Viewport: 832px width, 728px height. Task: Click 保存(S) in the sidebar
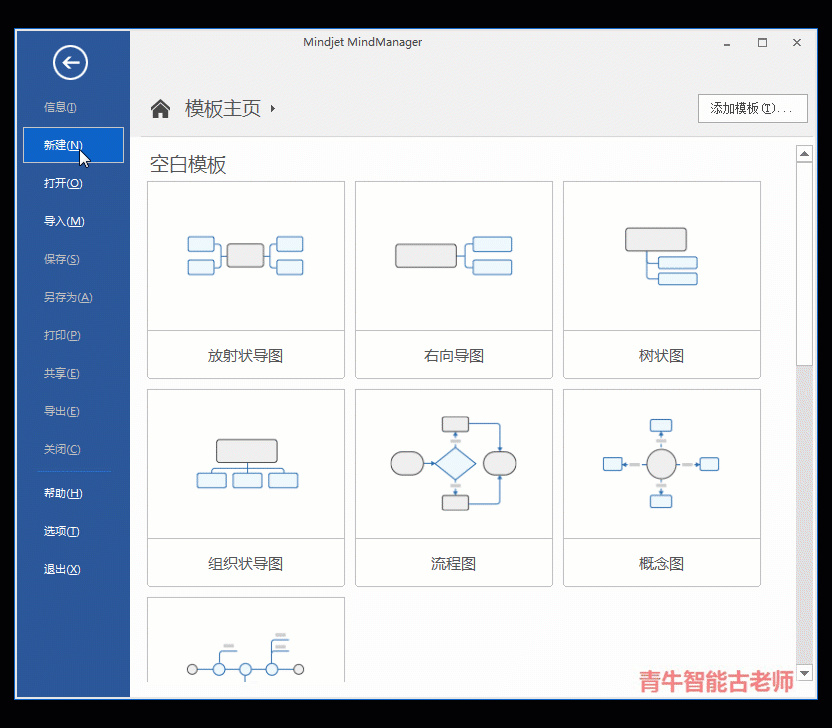(x=62, y=259)
